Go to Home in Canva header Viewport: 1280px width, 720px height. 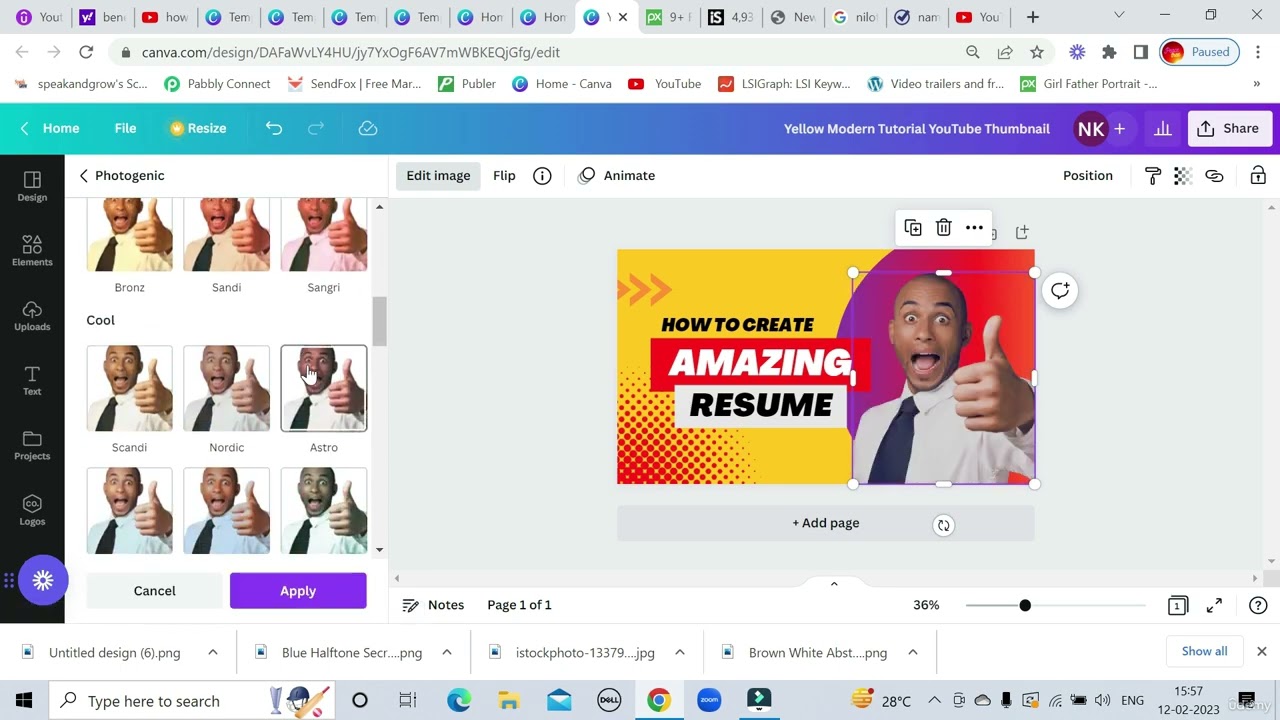50,128
